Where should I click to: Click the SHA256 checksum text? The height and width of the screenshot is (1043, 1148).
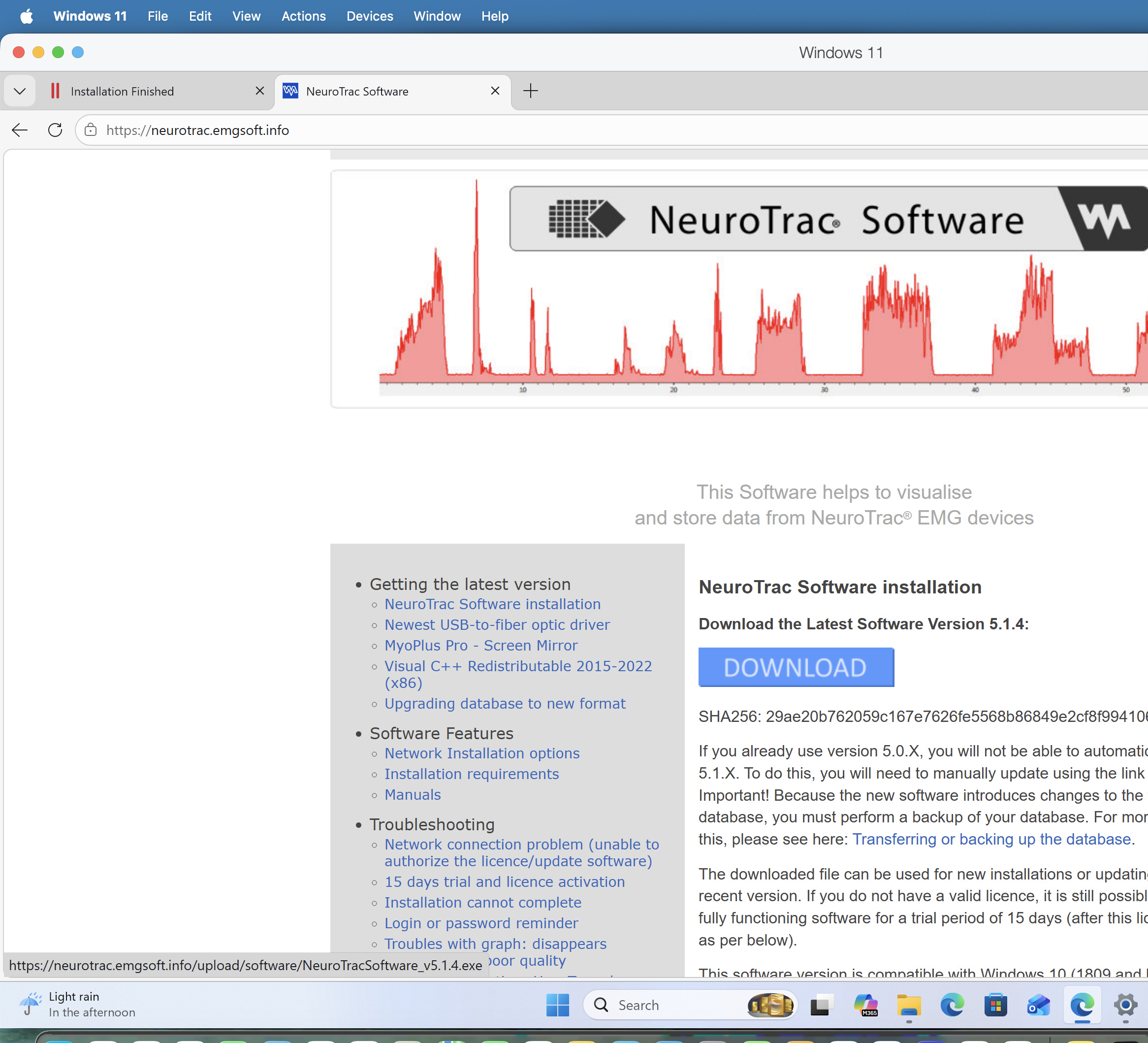pos(923,717)
